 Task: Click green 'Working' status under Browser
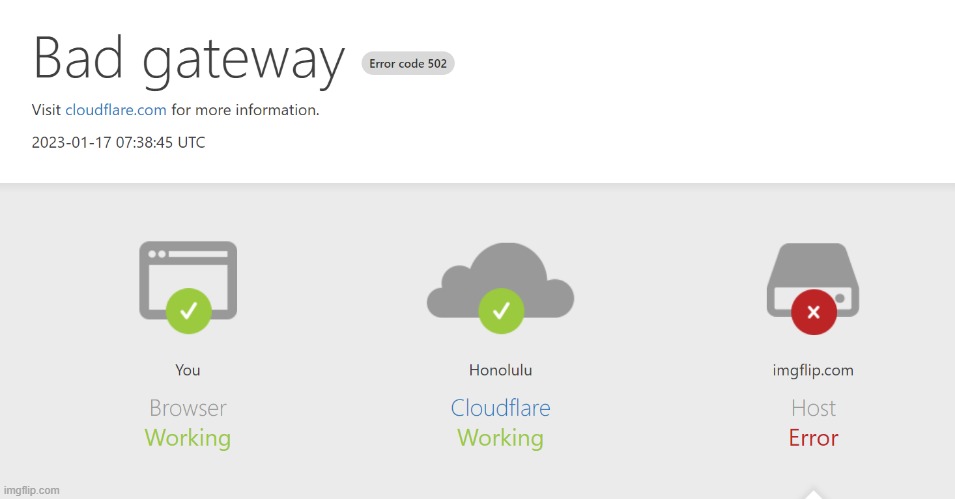pos(188,438)
